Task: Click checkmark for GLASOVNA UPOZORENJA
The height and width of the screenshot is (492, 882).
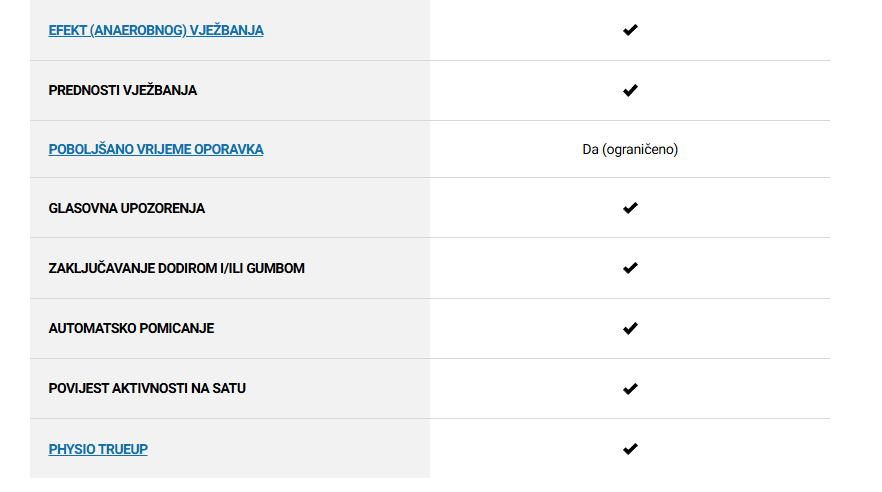Action: pos(630,208)
